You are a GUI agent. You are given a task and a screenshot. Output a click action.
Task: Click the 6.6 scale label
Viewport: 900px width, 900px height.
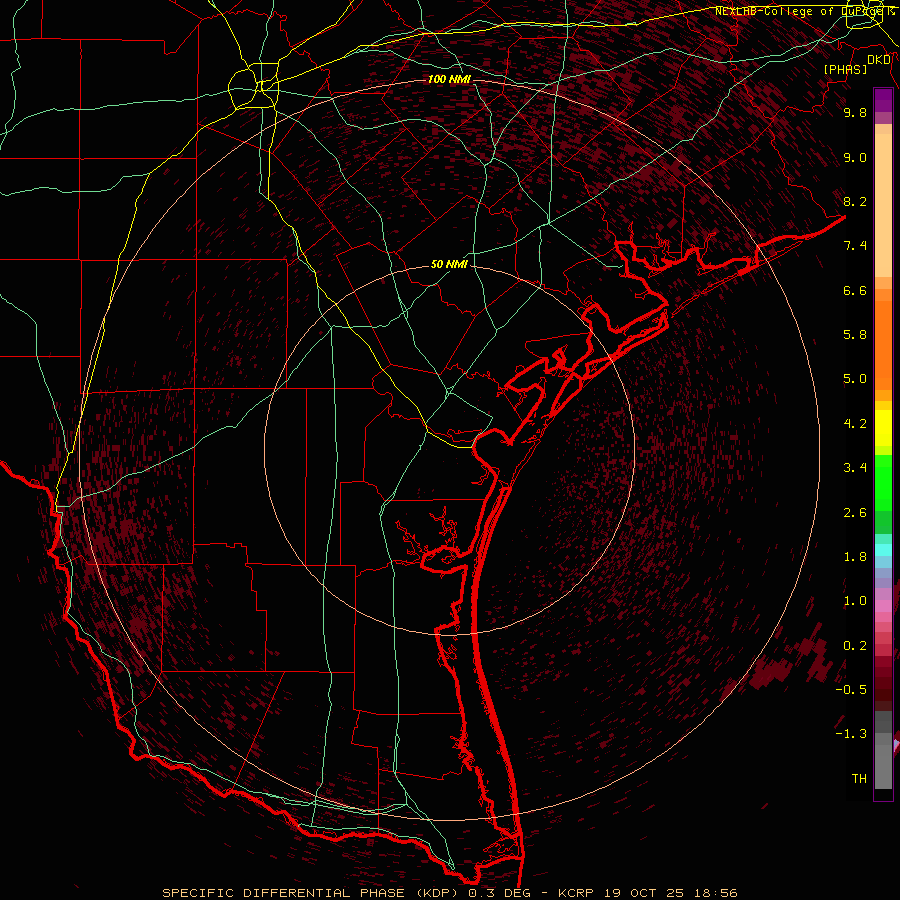855,290
